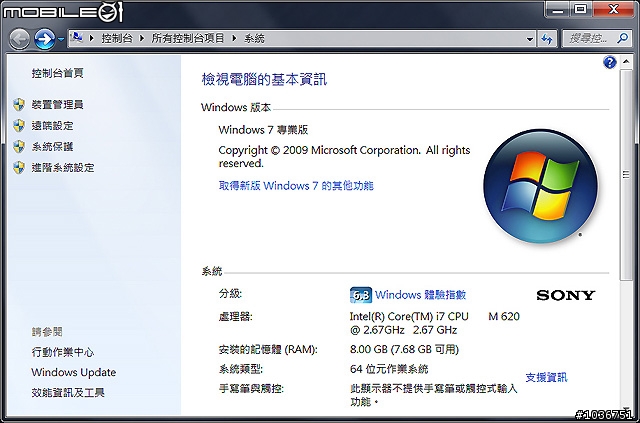Viewport: 640px width, 423px height.
Task: Click 取得新版 Windows 7 的其他功能 link
Action: [x=296, y=186]
